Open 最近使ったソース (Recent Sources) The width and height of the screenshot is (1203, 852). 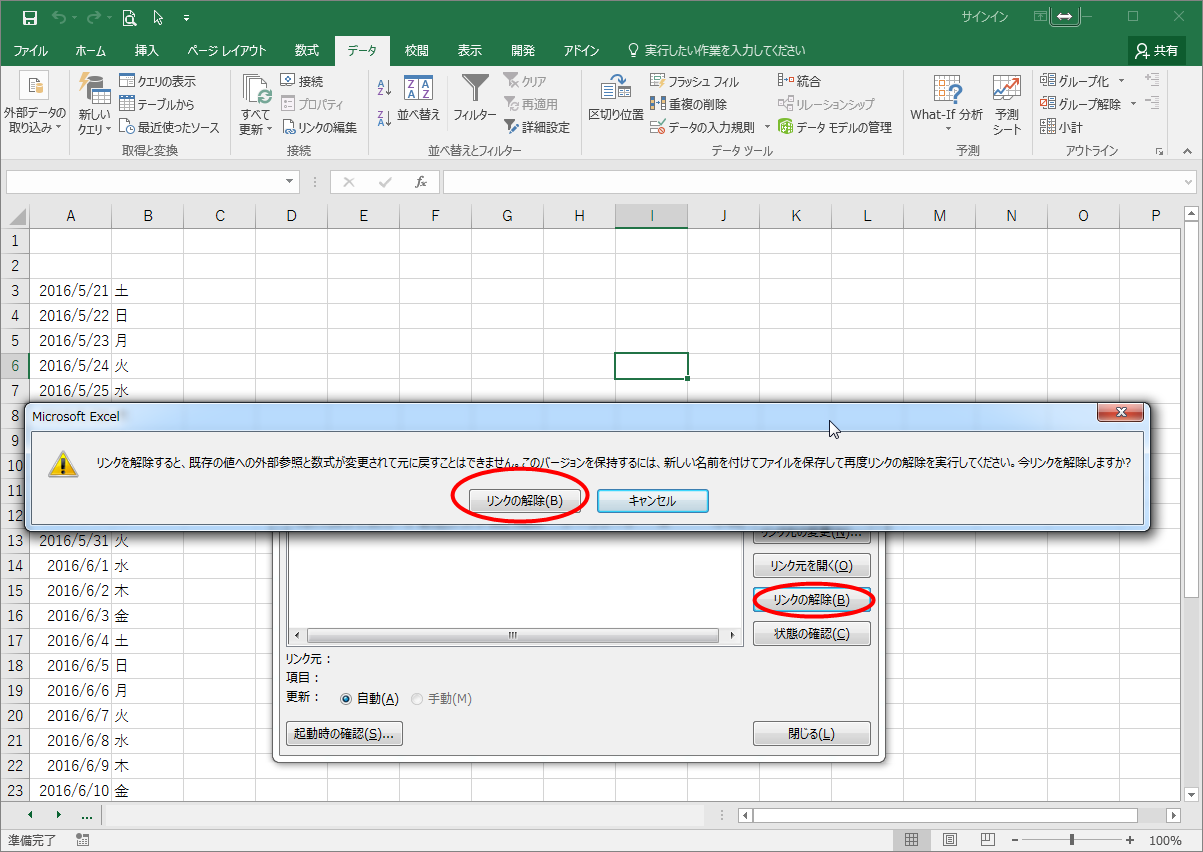click(x=169, y=127)
